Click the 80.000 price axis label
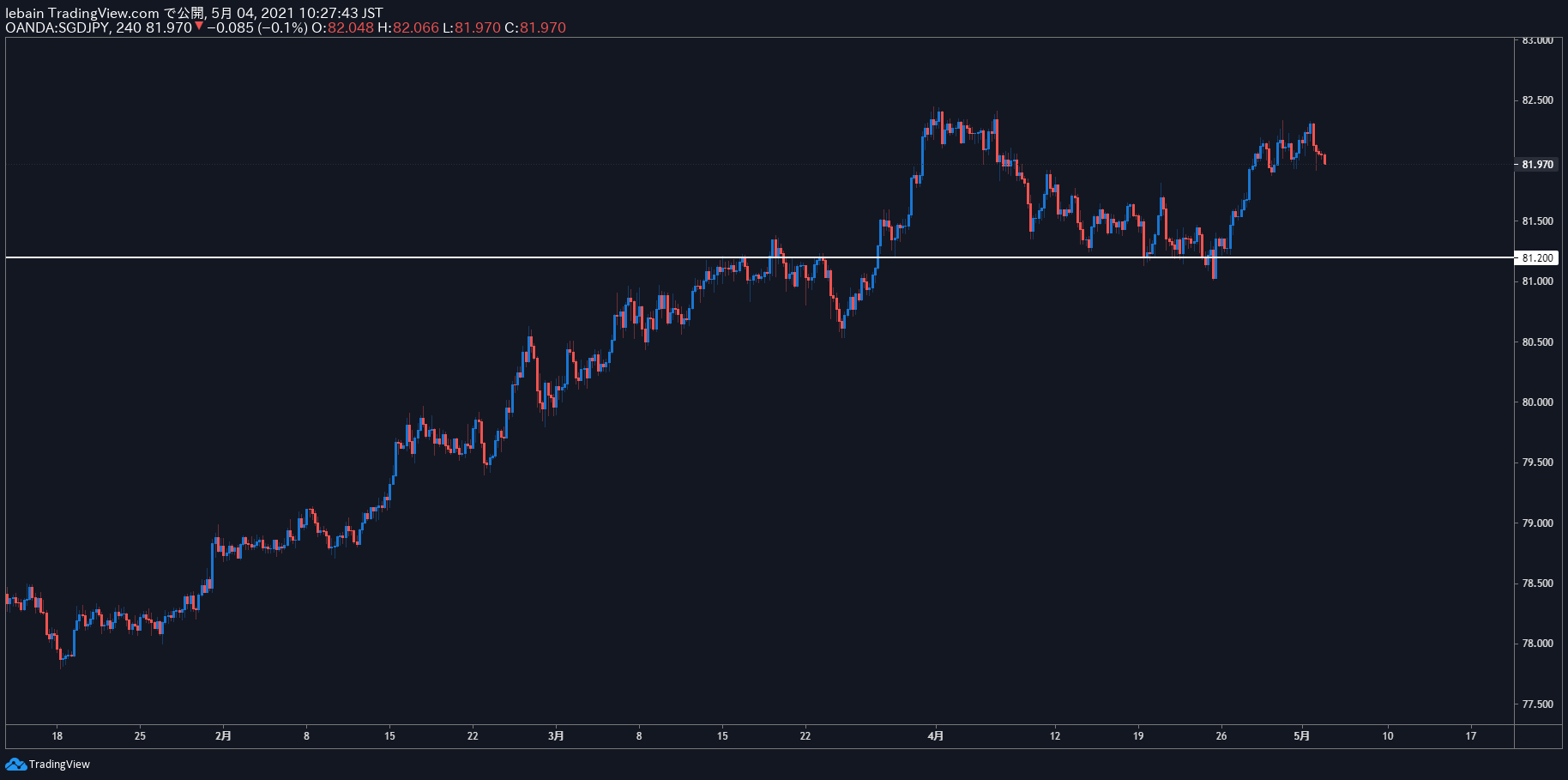Screen dimensions: 1568x780 click(x=1537, y=402)
